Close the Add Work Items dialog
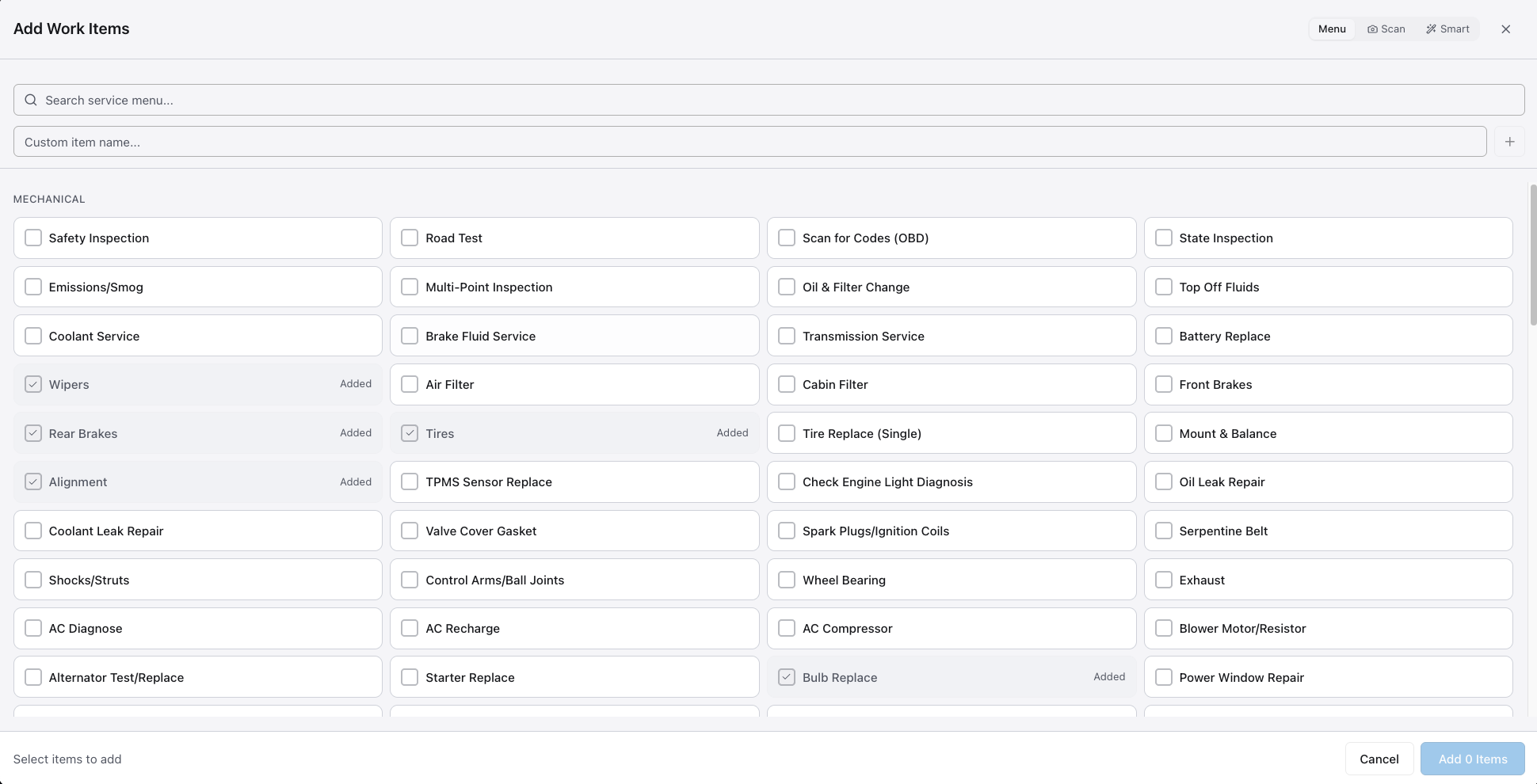This screenshot has width=1537, height=784. tap(1505, 29)
